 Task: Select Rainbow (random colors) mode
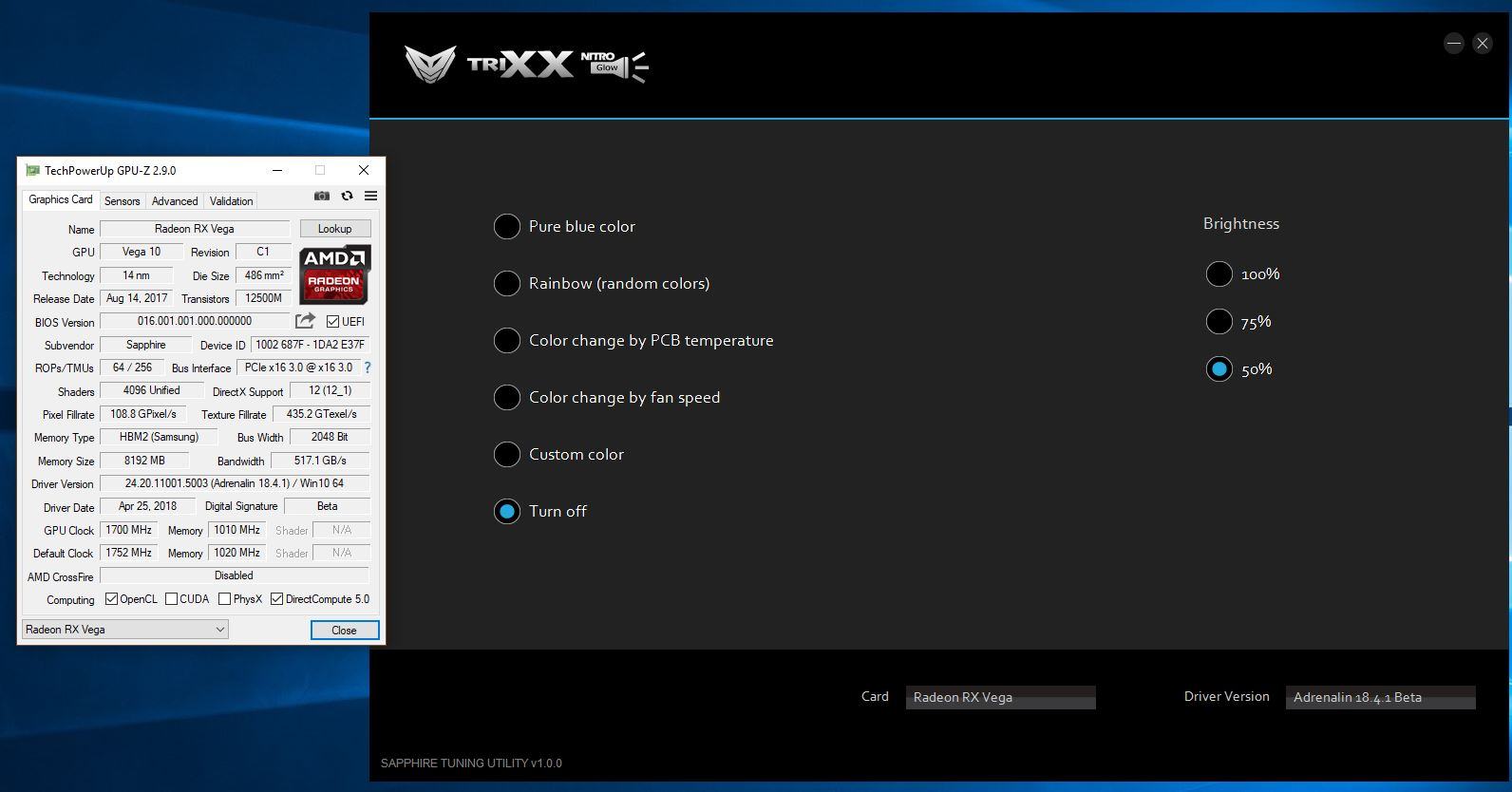(507, 283)
